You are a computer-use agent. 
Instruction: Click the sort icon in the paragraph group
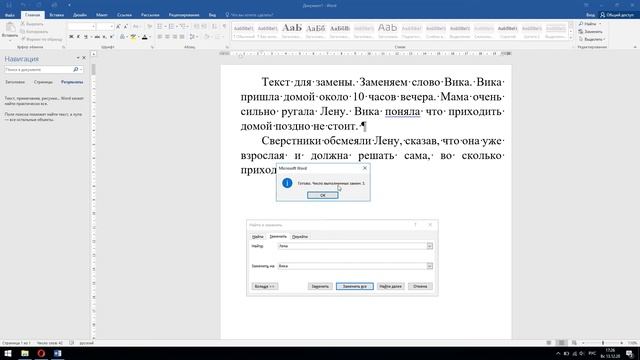(214, 26)
